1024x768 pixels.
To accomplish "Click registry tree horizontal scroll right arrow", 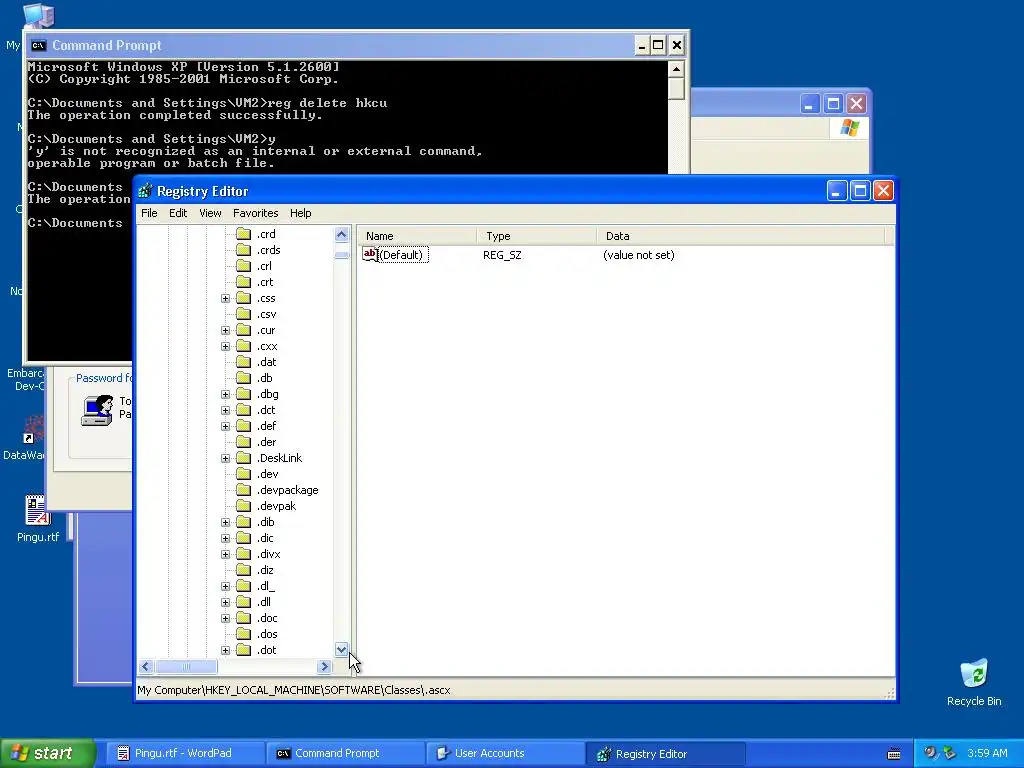I will click(324, 667).
